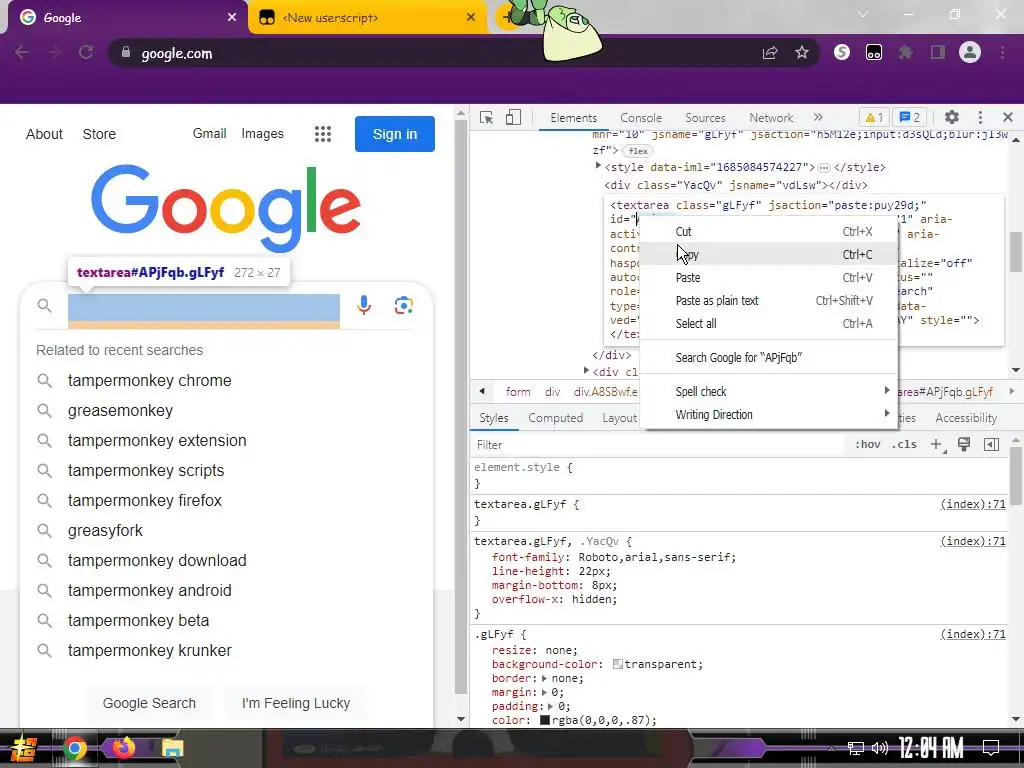Toggle the browser side panel icon
Screen dimensions: 1024x768
coord(938,53)
